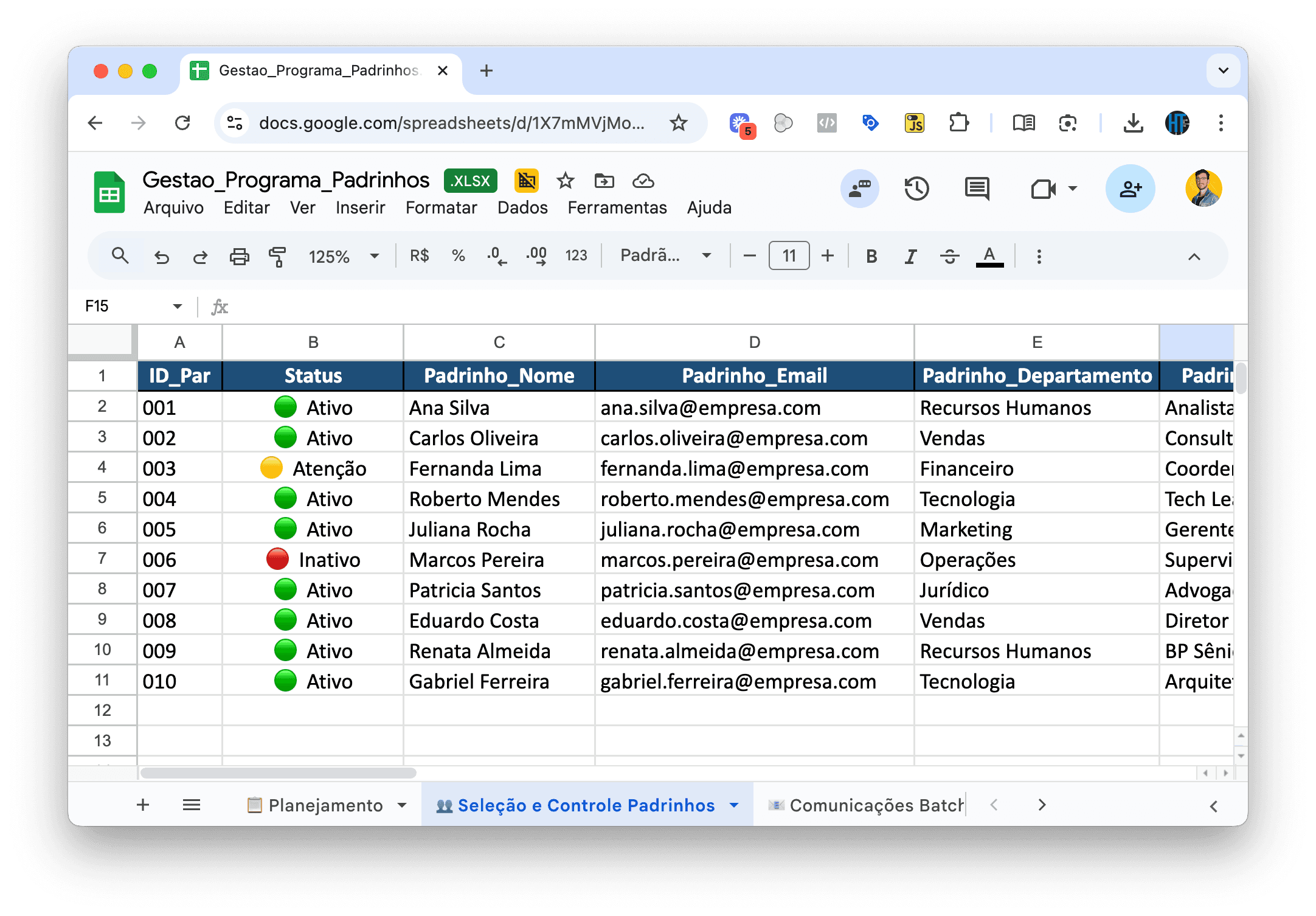1316x916 pixels.
Task: Toggle bold formatting
Action: (x=871, y=255)
